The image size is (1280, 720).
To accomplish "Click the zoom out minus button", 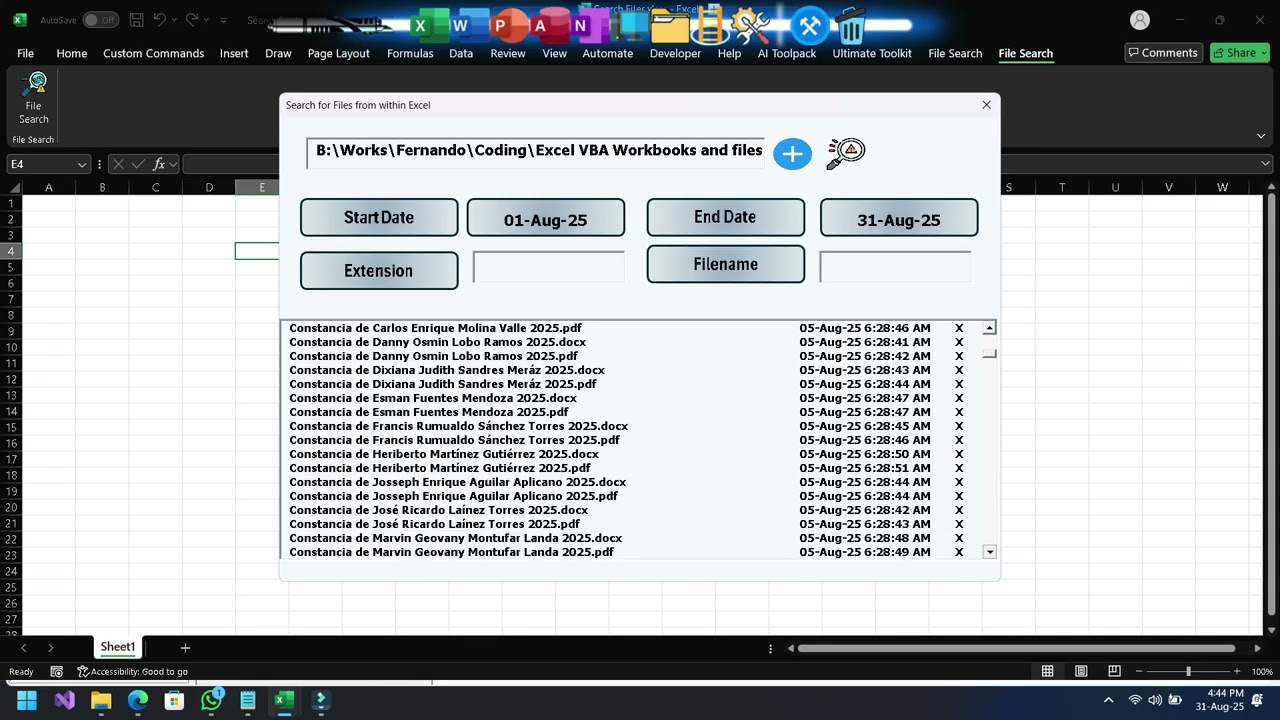I will pos(1138,672).
